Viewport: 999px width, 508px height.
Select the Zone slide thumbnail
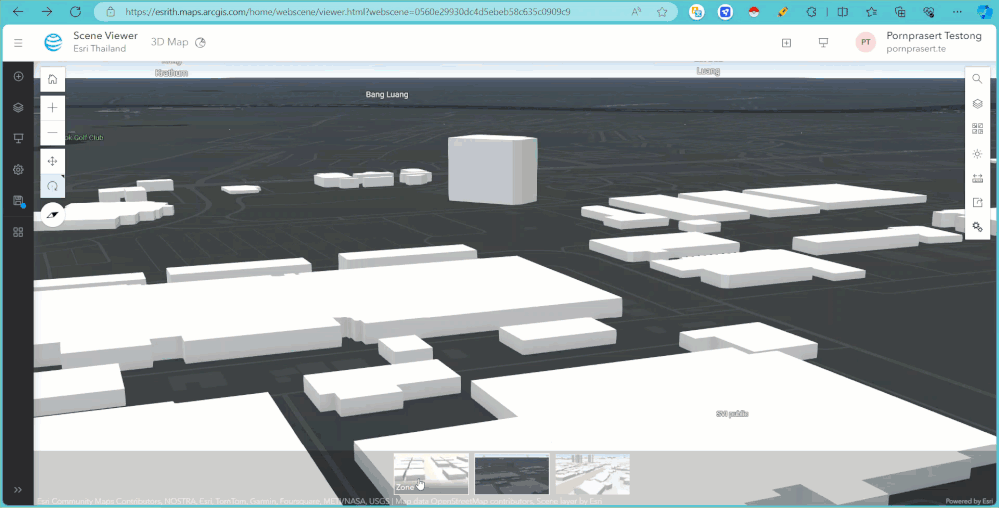(x=431, y=474)
